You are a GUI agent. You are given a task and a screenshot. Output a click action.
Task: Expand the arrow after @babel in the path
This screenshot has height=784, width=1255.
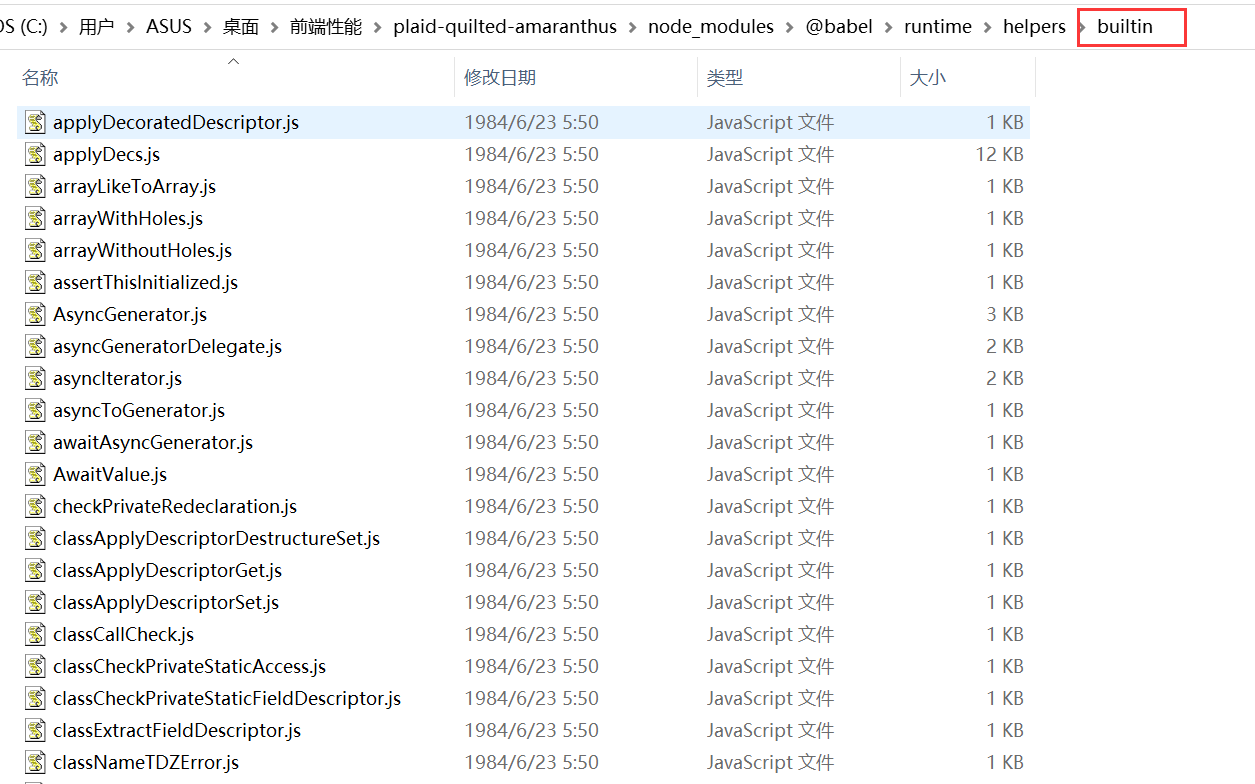(889, 27)
